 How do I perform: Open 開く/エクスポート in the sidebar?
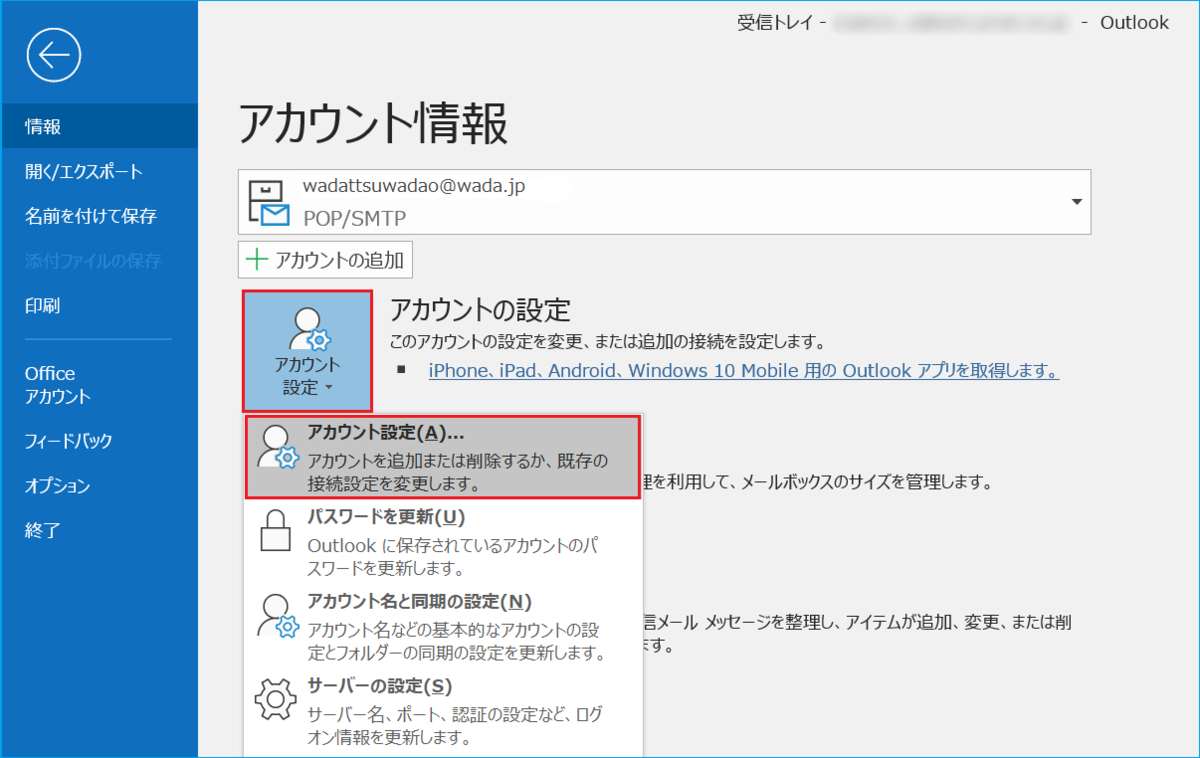[99, 171]
